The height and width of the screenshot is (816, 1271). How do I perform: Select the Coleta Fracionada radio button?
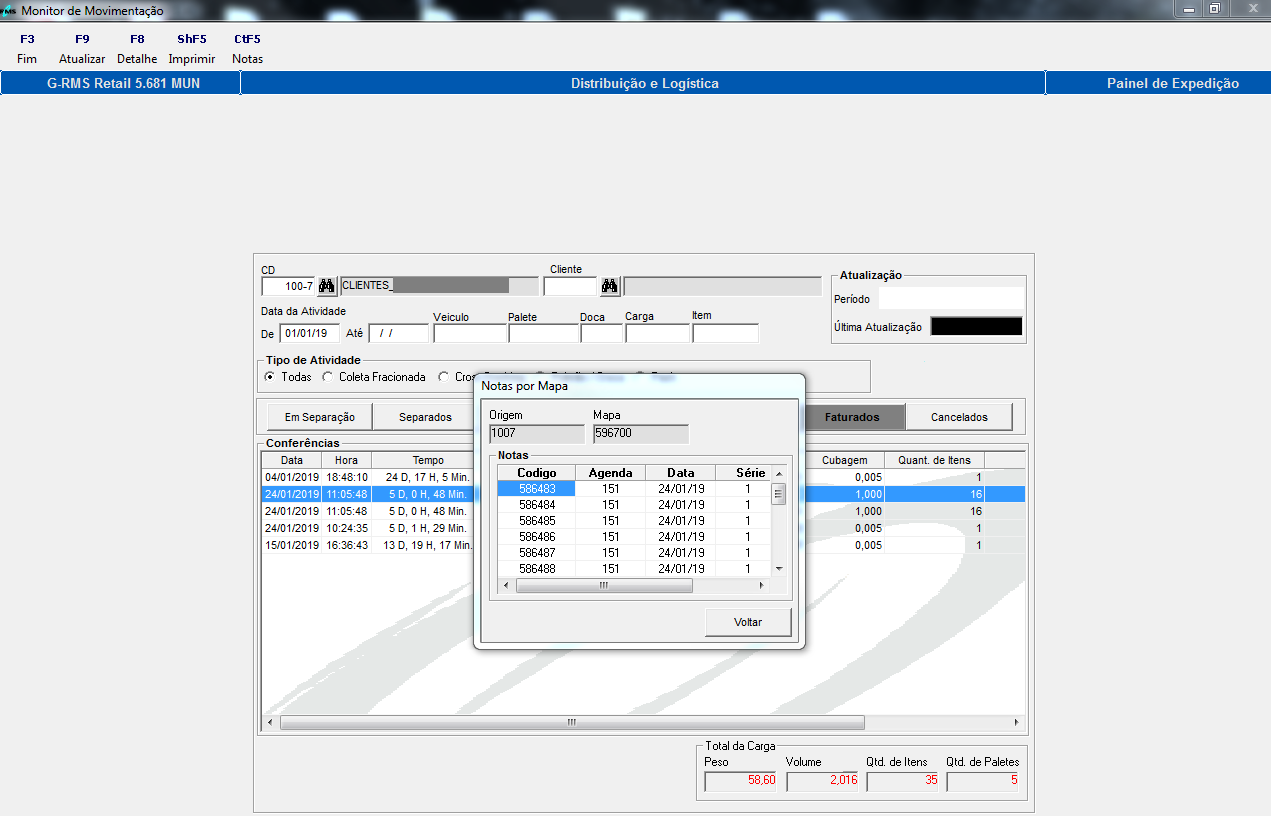tap(327, 377)
